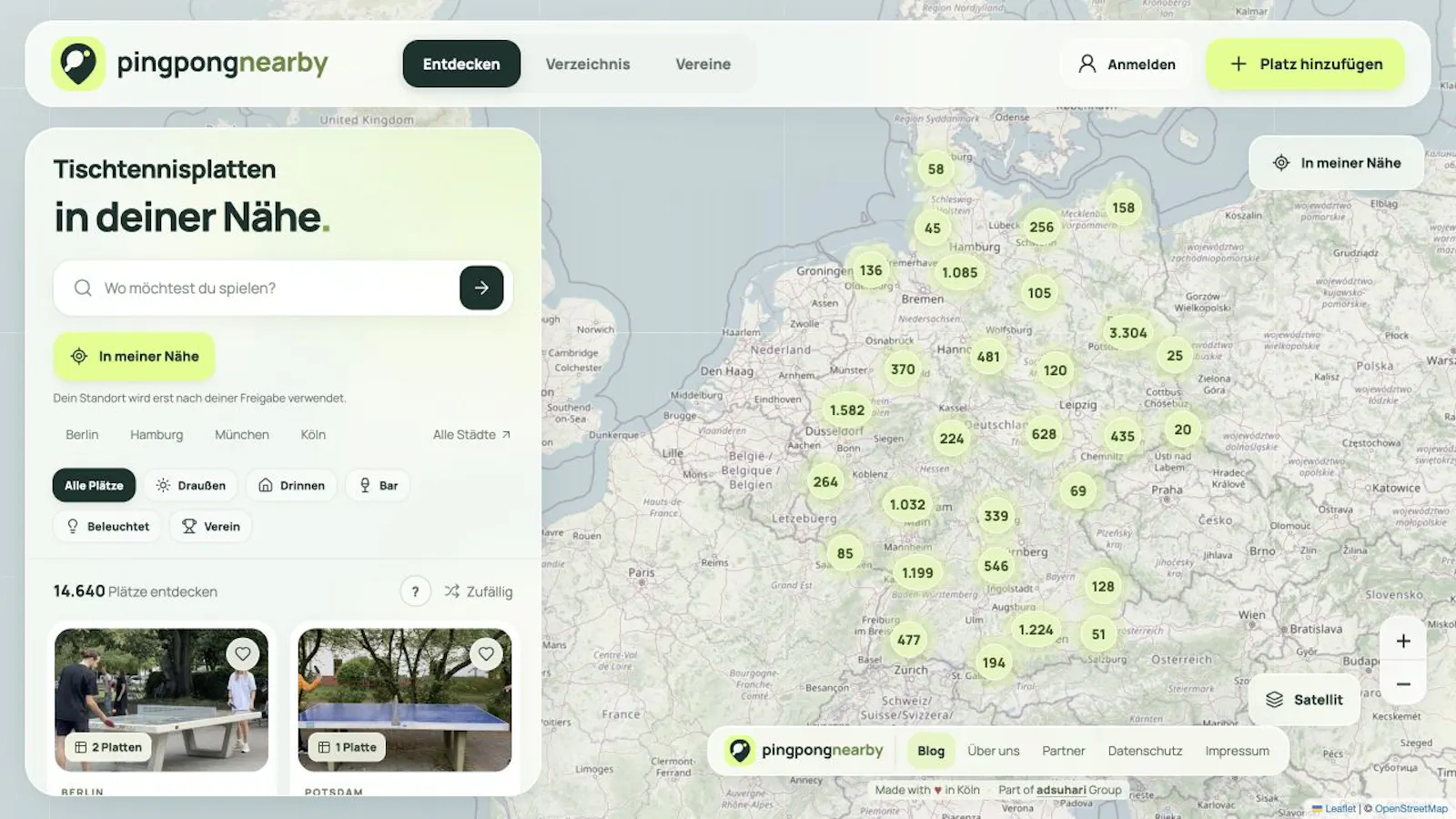Click the 1.199 cluster marker near Mannheim
1456x819 pixels.
click(917, 572)
